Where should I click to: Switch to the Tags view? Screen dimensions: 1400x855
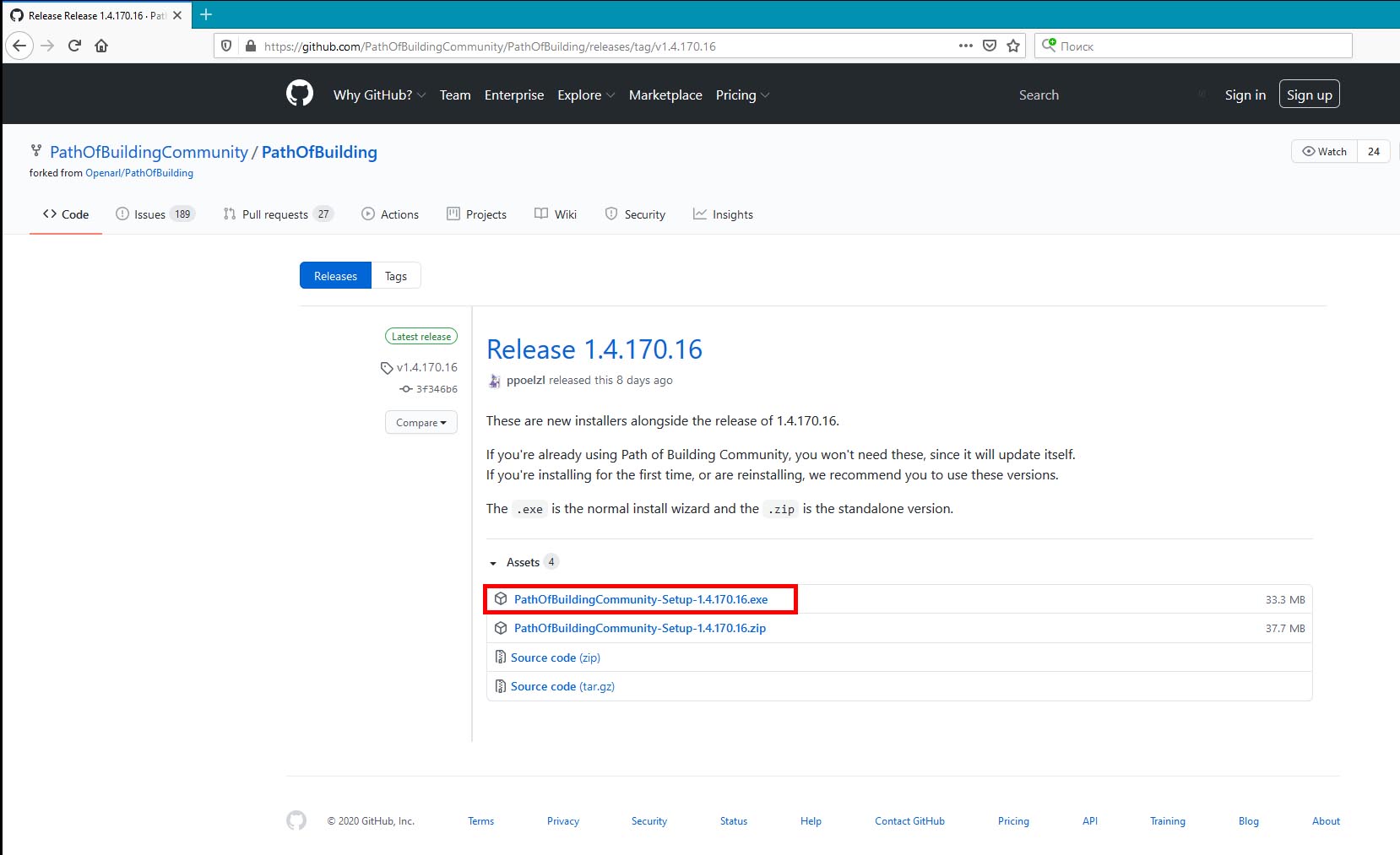pyautogui.click(x=396, y=276)
